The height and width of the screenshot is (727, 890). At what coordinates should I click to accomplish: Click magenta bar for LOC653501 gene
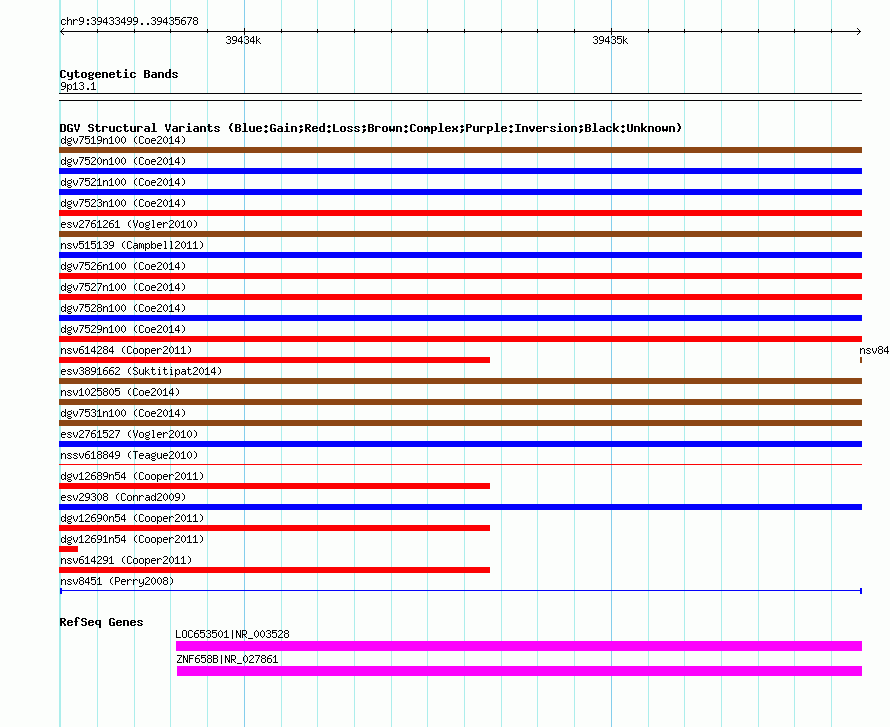tap(519, 646)
